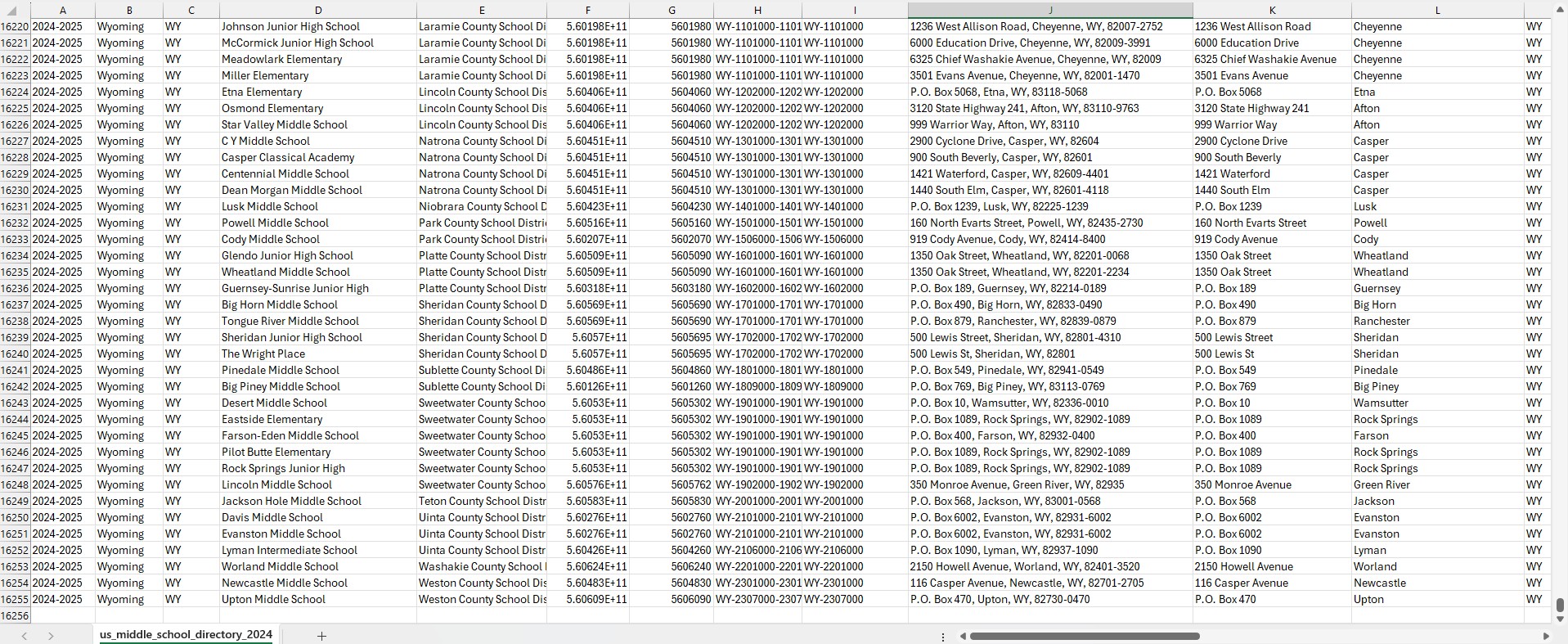The width and height of the screenshot is (1568, 644).
Task: Click next sheet navigation arrow
Action: click(51, 636)
